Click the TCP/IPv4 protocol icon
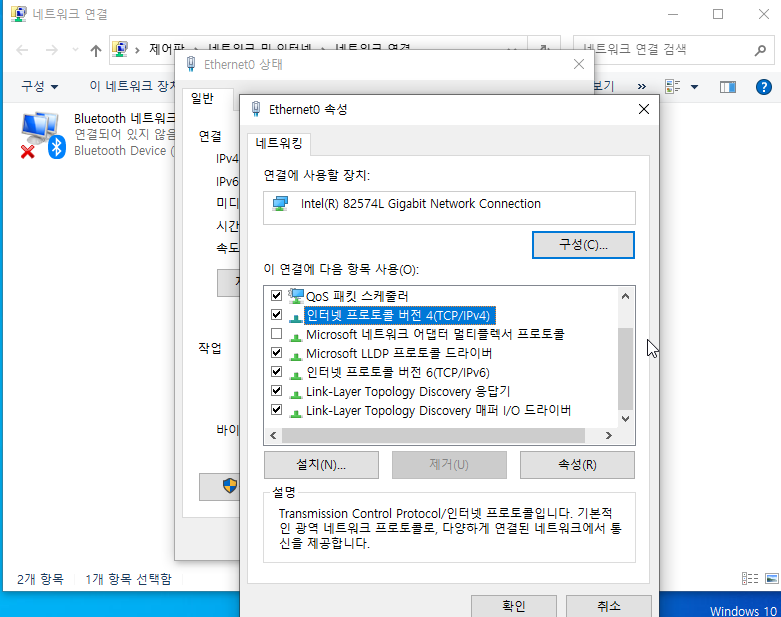Screen dimensions: 781x617 pyautogui.click(x=296, y=316)
